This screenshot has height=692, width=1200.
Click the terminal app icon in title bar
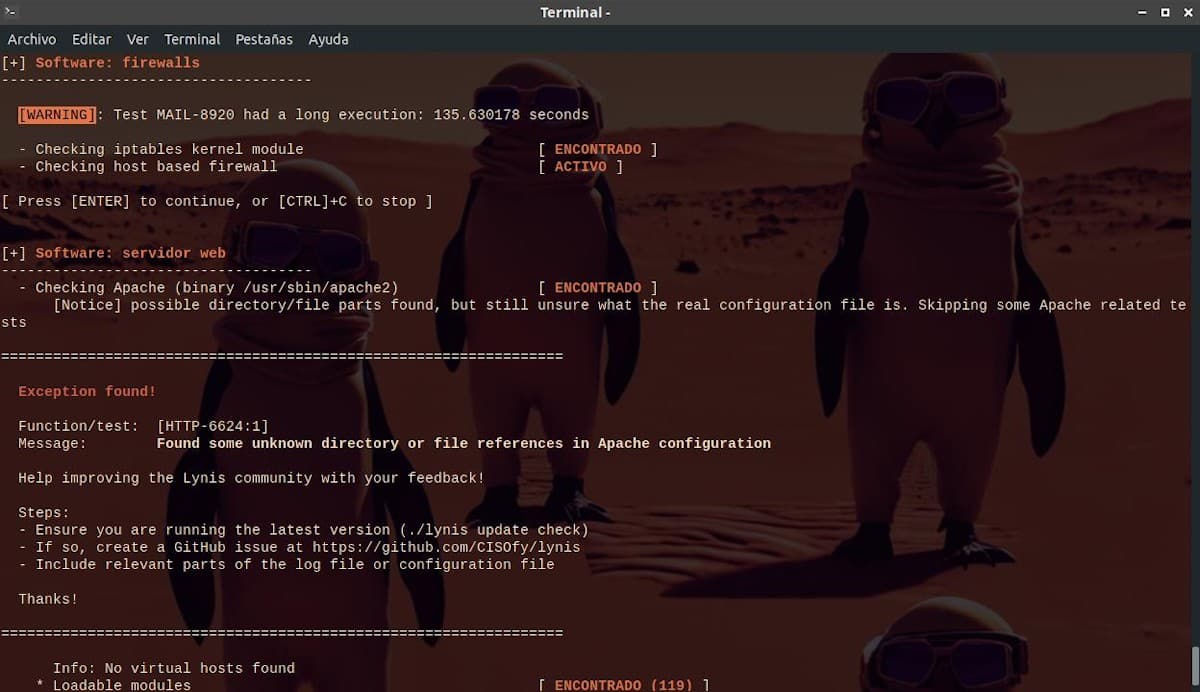pos(12,12)
